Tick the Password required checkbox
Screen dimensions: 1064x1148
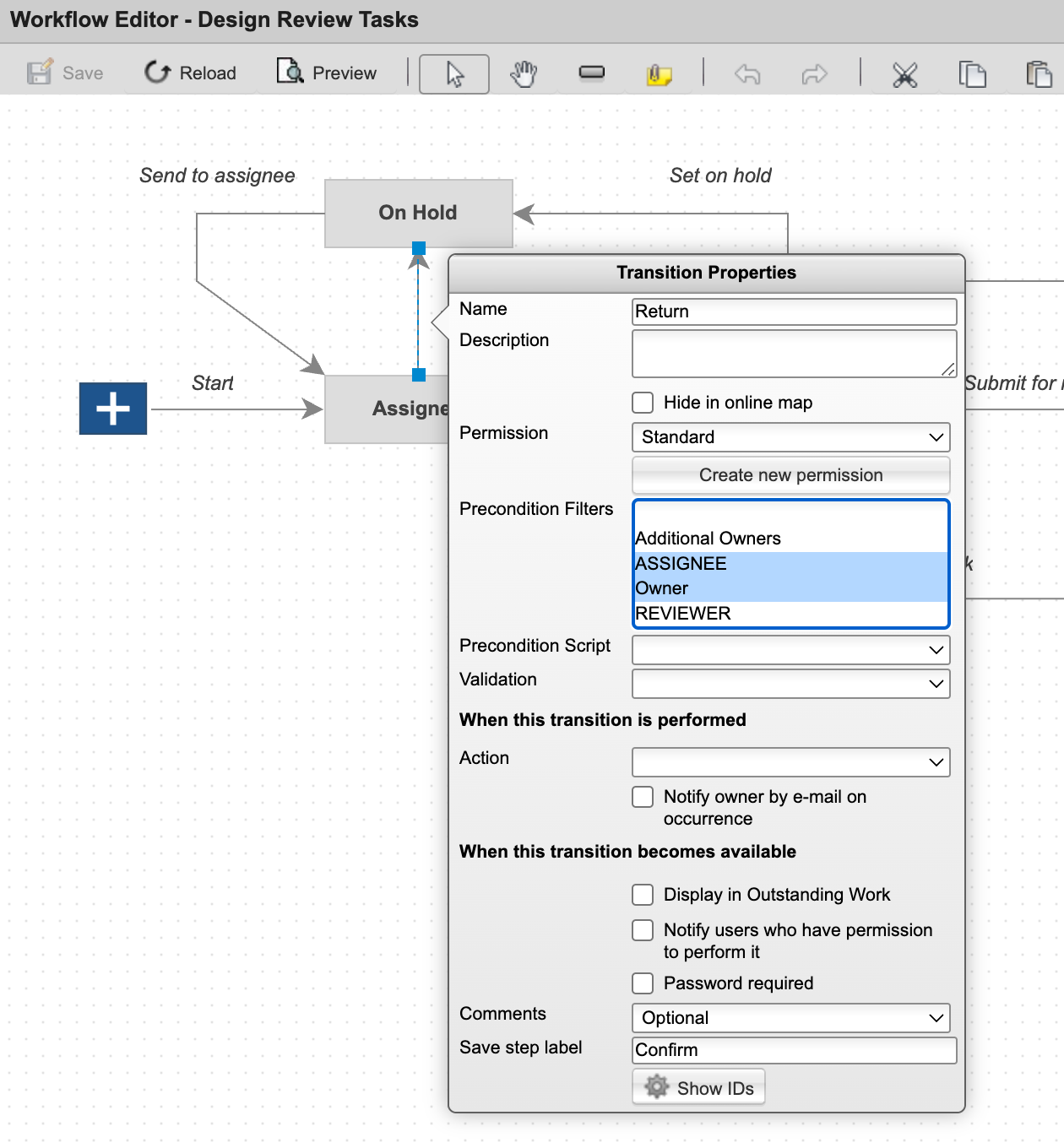pyautogui.click(x=643, y=983)
